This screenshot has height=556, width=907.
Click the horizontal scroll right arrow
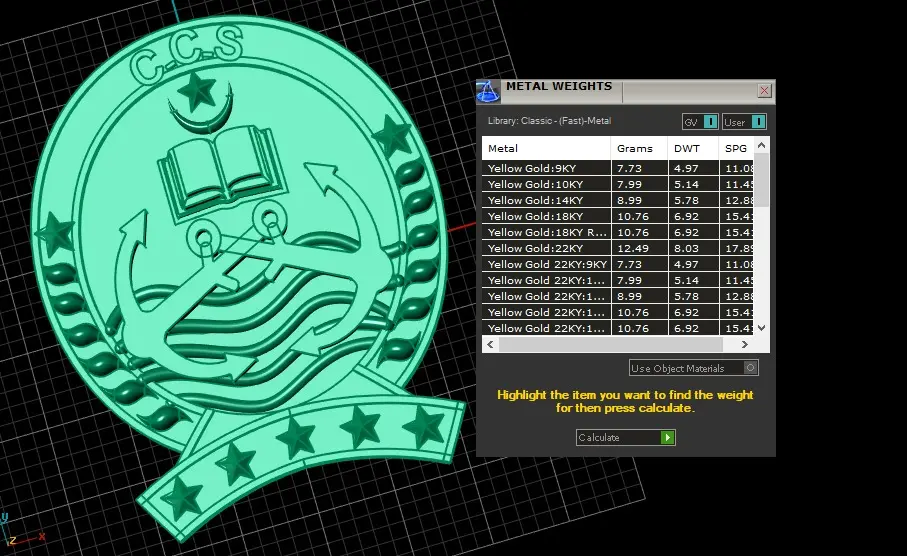(744, 344)
